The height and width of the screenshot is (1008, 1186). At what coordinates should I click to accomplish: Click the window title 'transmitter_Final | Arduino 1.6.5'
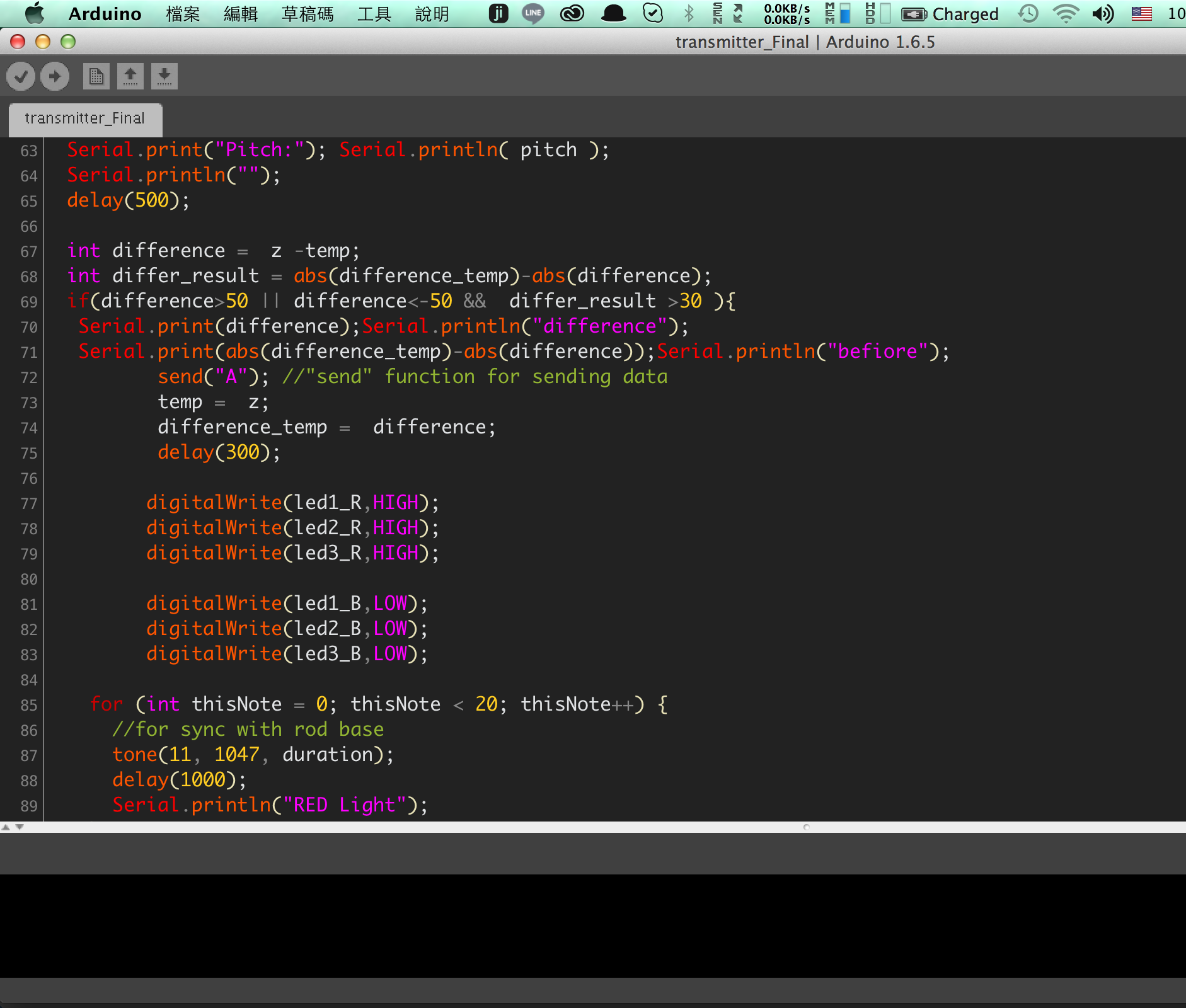pos(805,42)
